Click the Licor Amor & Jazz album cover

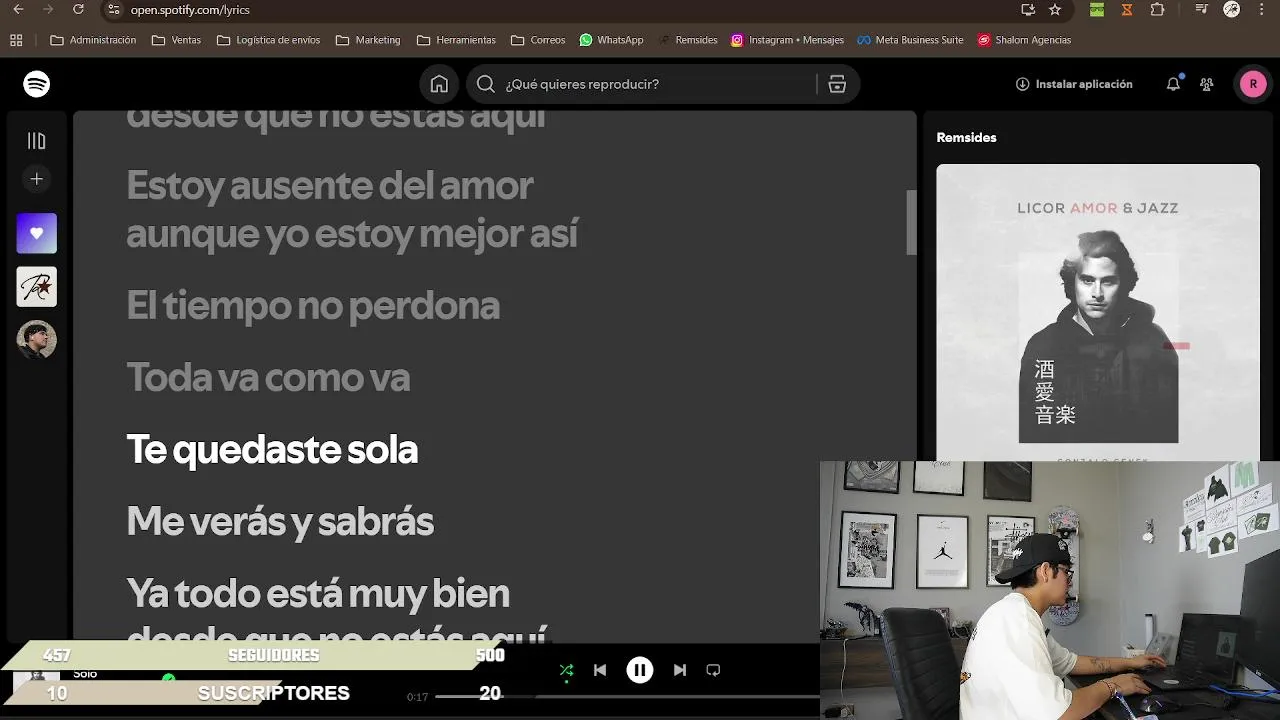click(1098, 312)
